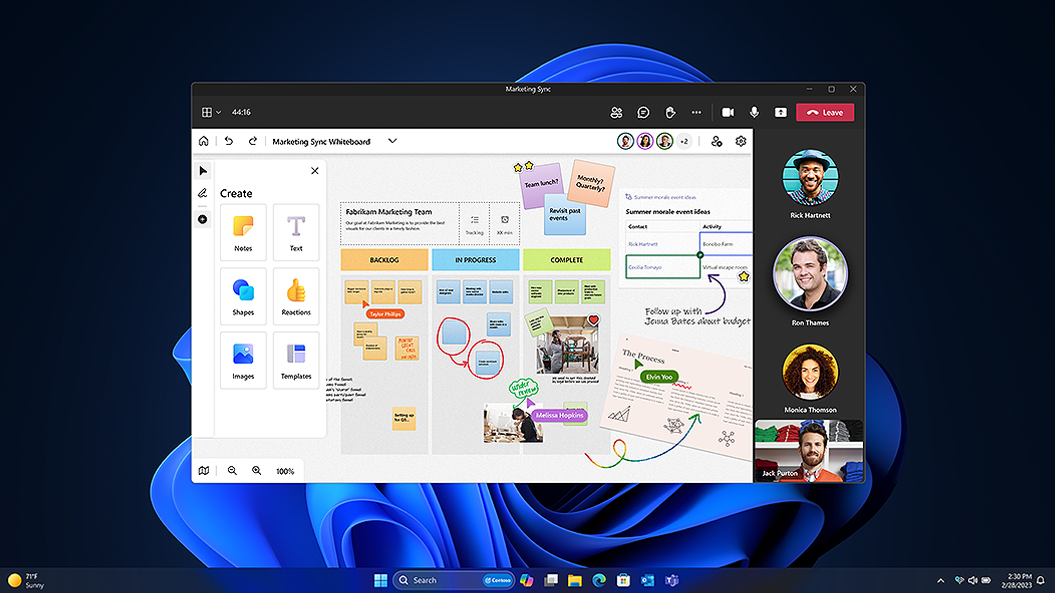Open the Templates gallery tile
This screenshot has height=593, width=1055.
pos(296,360)
